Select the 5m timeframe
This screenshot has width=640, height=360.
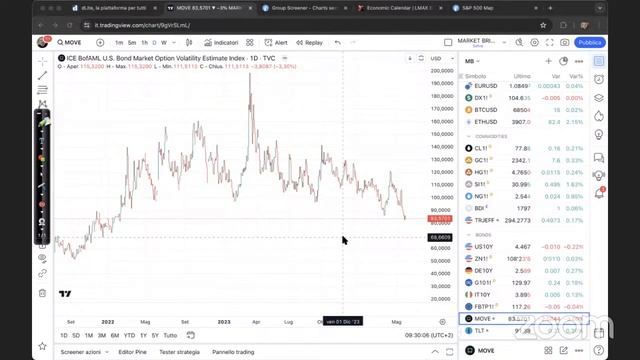click(132, 42)
